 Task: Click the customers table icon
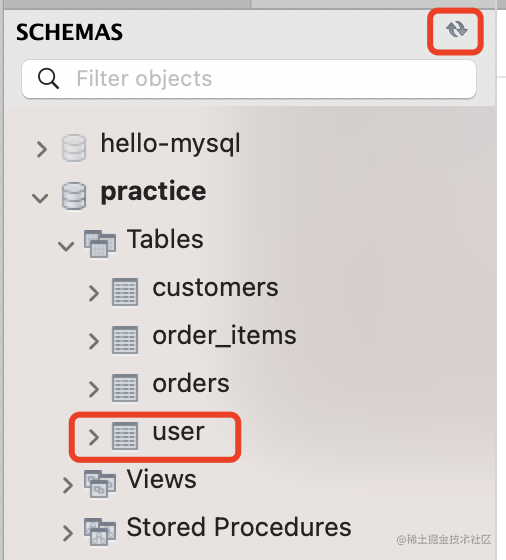(125, 292)
